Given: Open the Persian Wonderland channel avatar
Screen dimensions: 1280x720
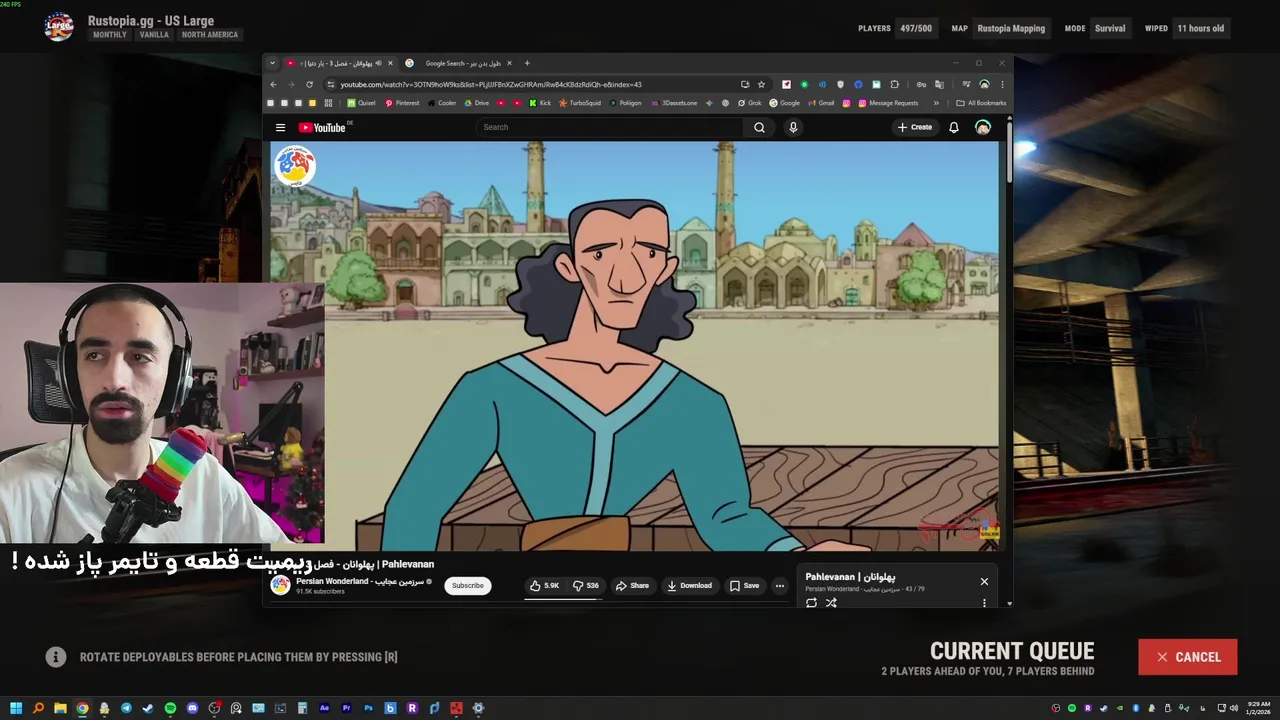Looking at the screenshot, I should pyautogui.click(x=280, y=585).
